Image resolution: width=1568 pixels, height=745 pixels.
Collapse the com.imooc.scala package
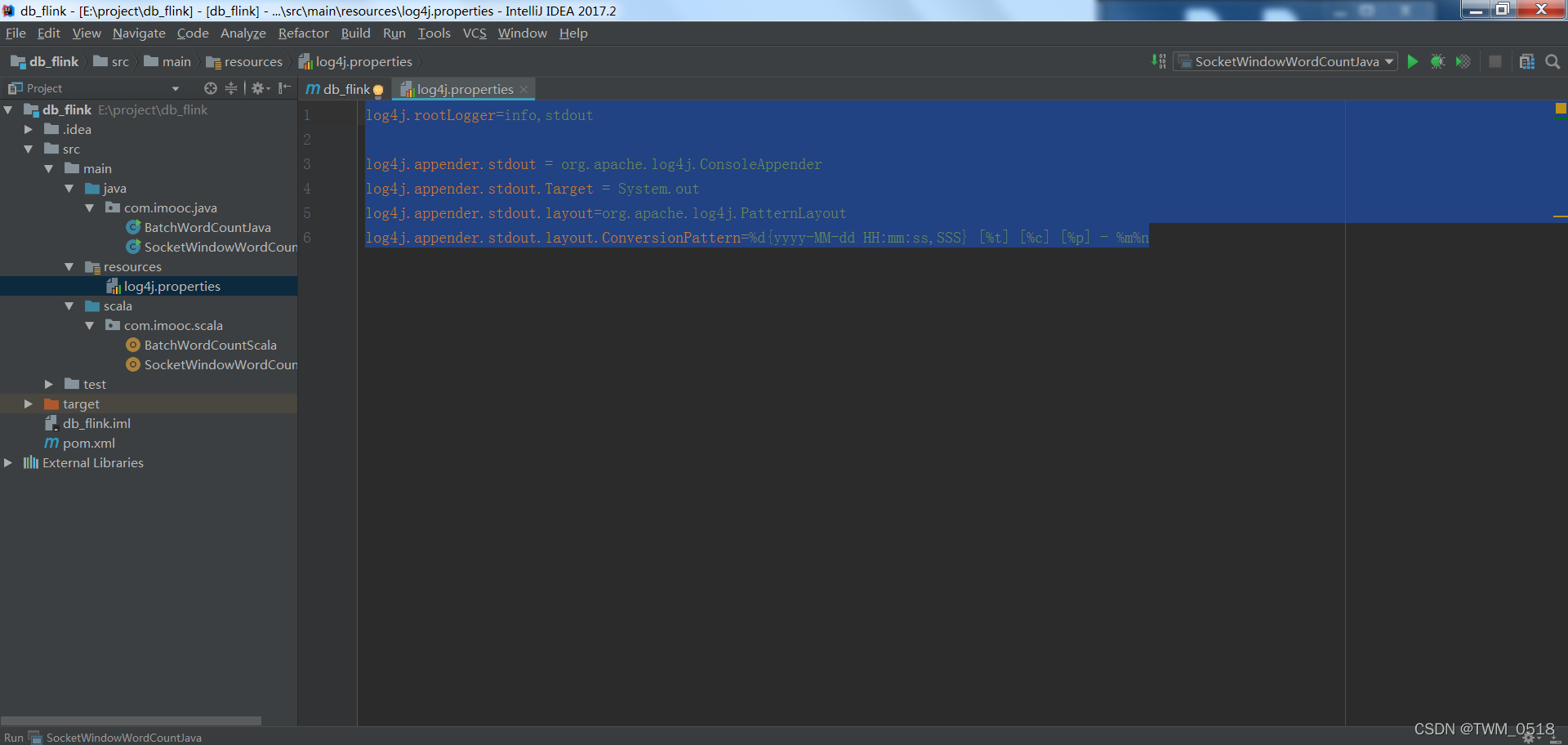pos(90,325)
